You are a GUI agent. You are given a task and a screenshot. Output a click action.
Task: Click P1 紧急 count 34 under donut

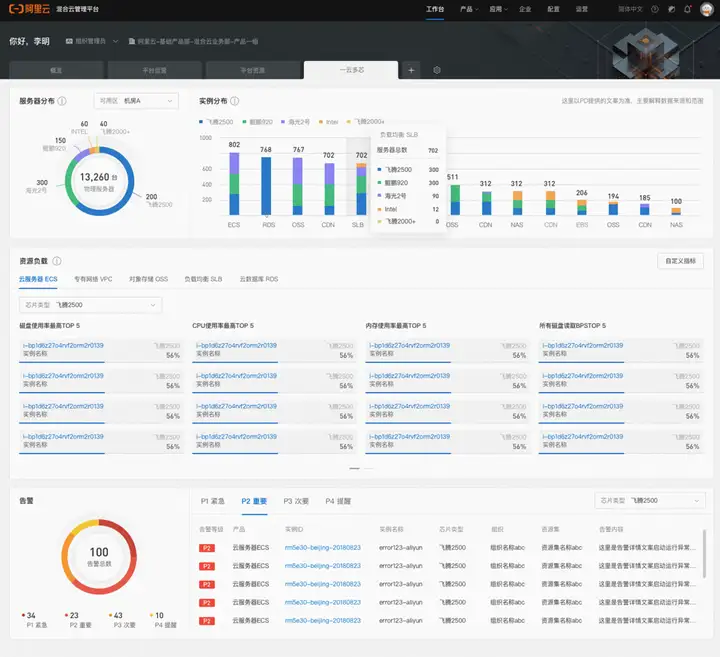click(31, 615)
